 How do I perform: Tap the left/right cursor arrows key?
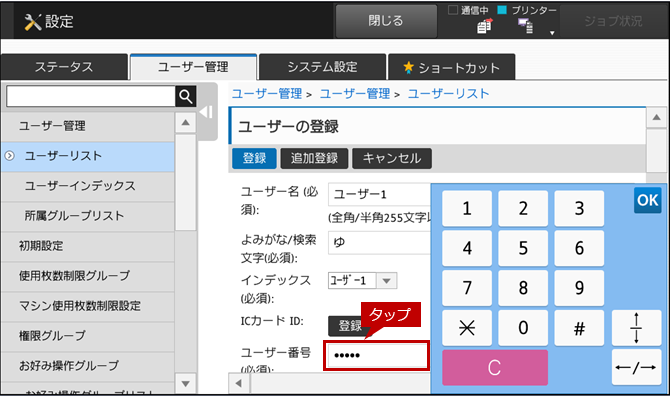(636, 367)
